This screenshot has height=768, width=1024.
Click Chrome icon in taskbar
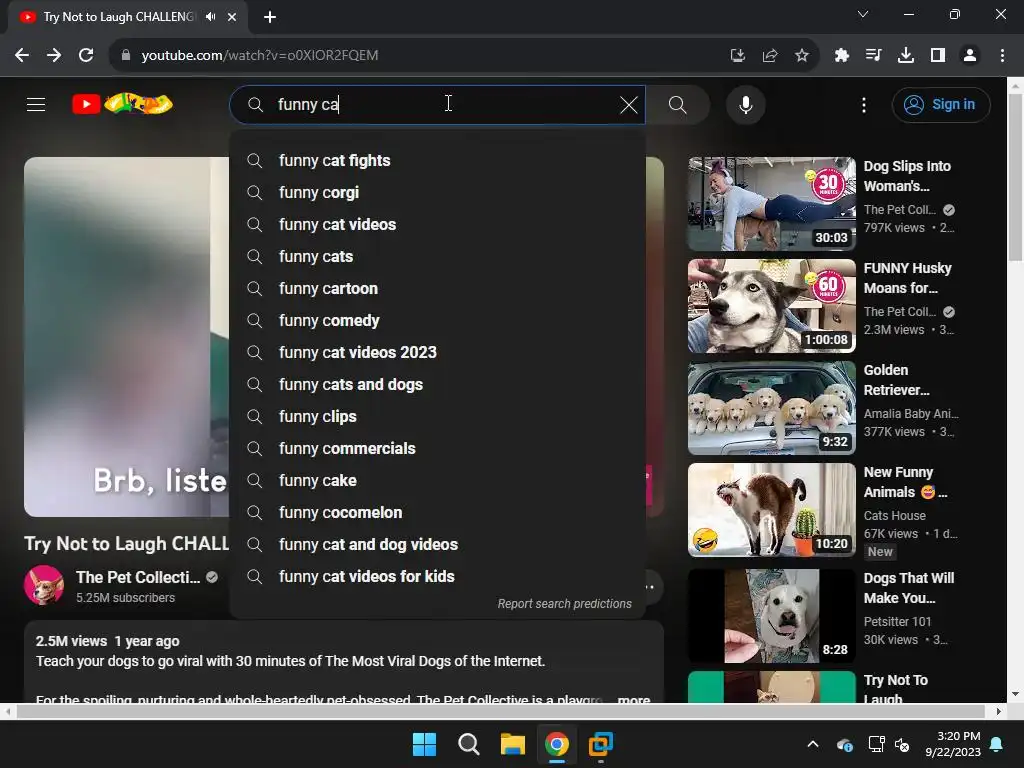click(x=557, y=744)
